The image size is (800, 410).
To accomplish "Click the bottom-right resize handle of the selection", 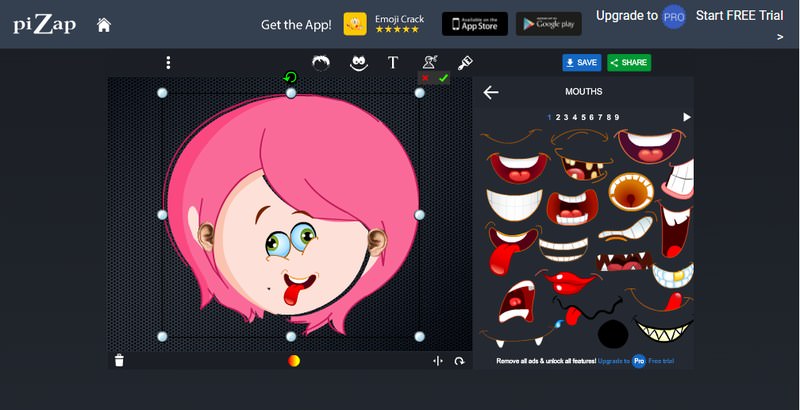I will point(419,337).
